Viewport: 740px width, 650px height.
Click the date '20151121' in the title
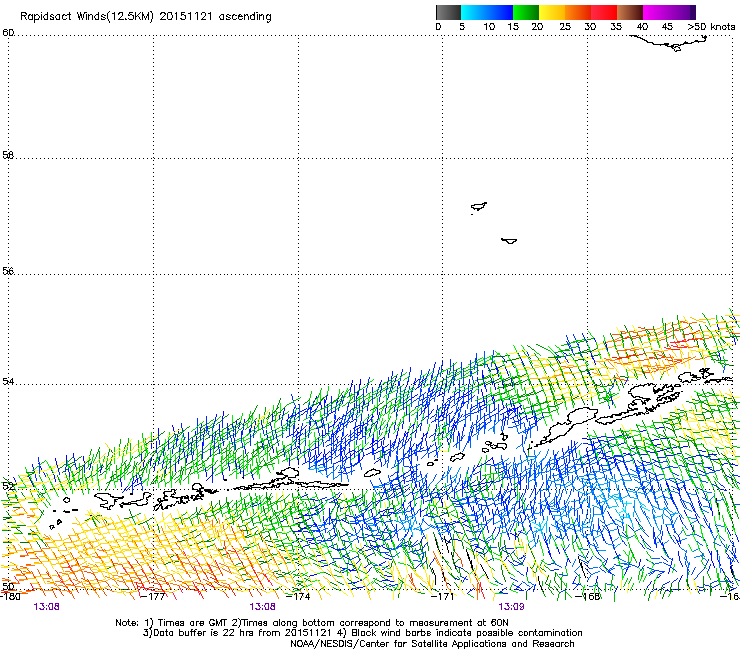186,16
